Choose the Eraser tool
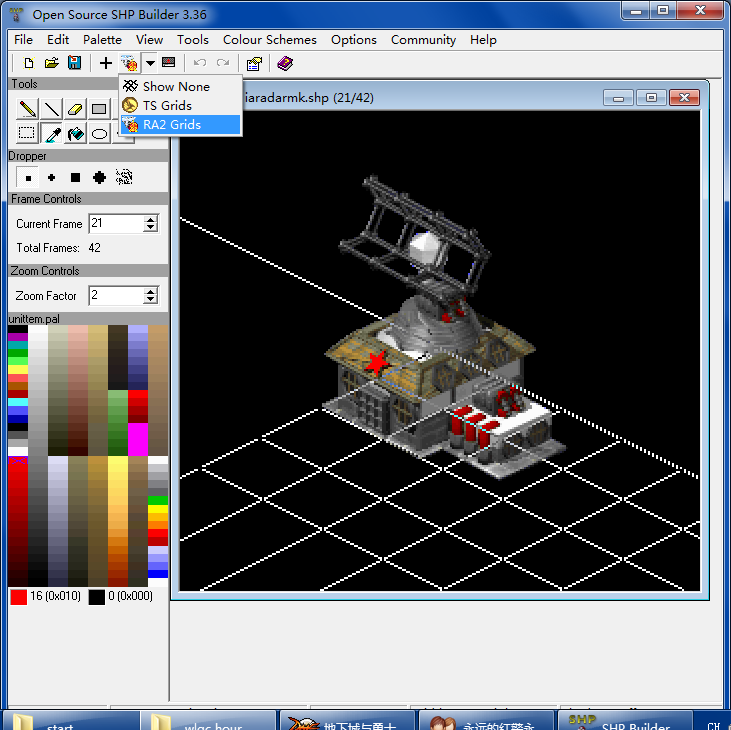Image resolution: width=731 pixels, height=730 pixels. click(x=76, y=109)
